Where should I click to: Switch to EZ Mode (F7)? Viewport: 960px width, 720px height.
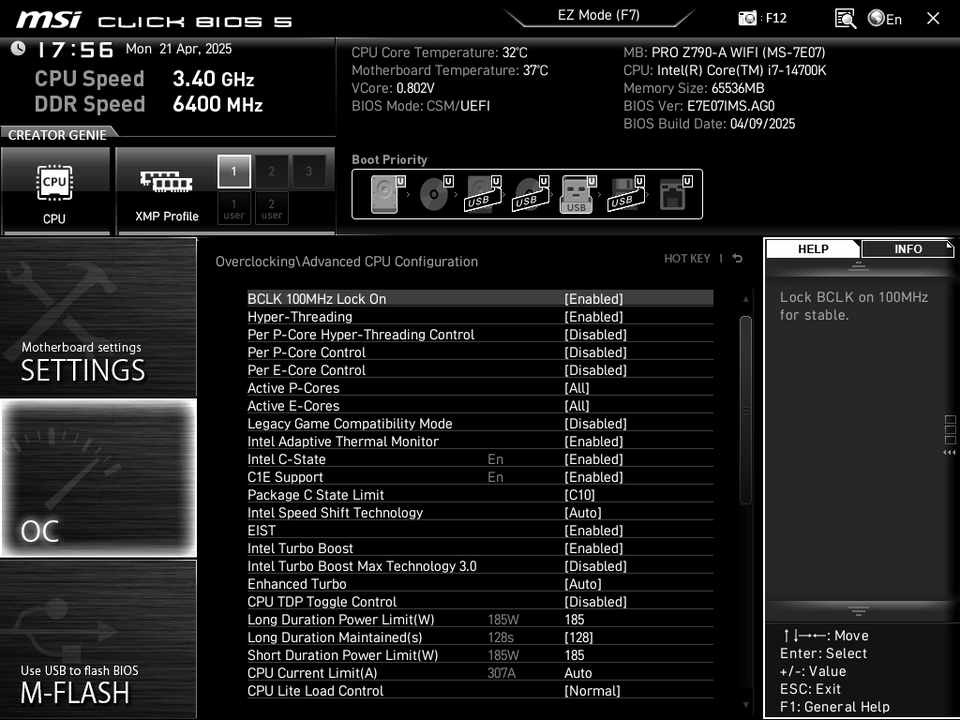(x=598, y=15)
